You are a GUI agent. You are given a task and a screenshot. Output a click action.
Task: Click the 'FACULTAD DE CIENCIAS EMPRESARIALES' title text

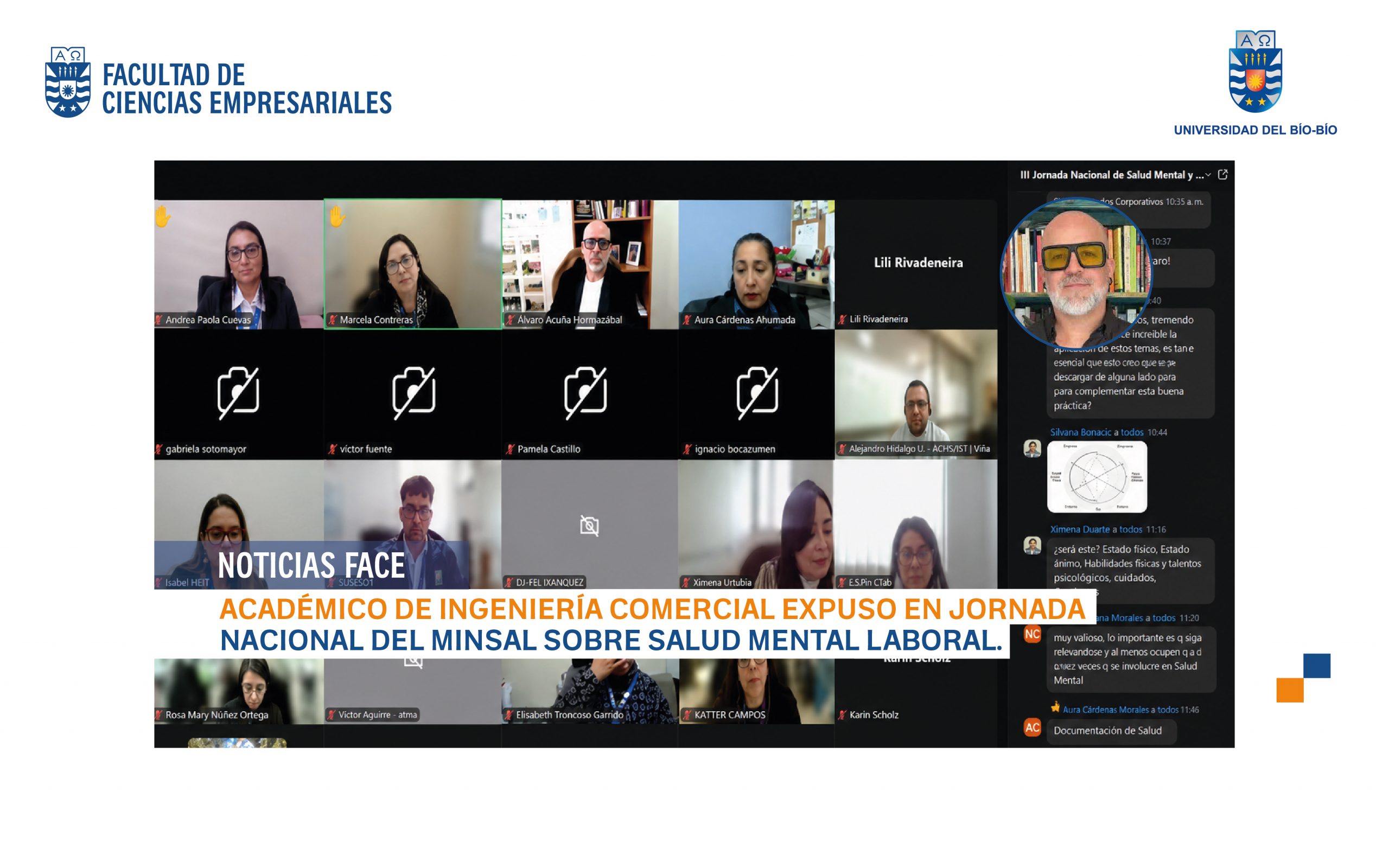(x=247, y=89)
